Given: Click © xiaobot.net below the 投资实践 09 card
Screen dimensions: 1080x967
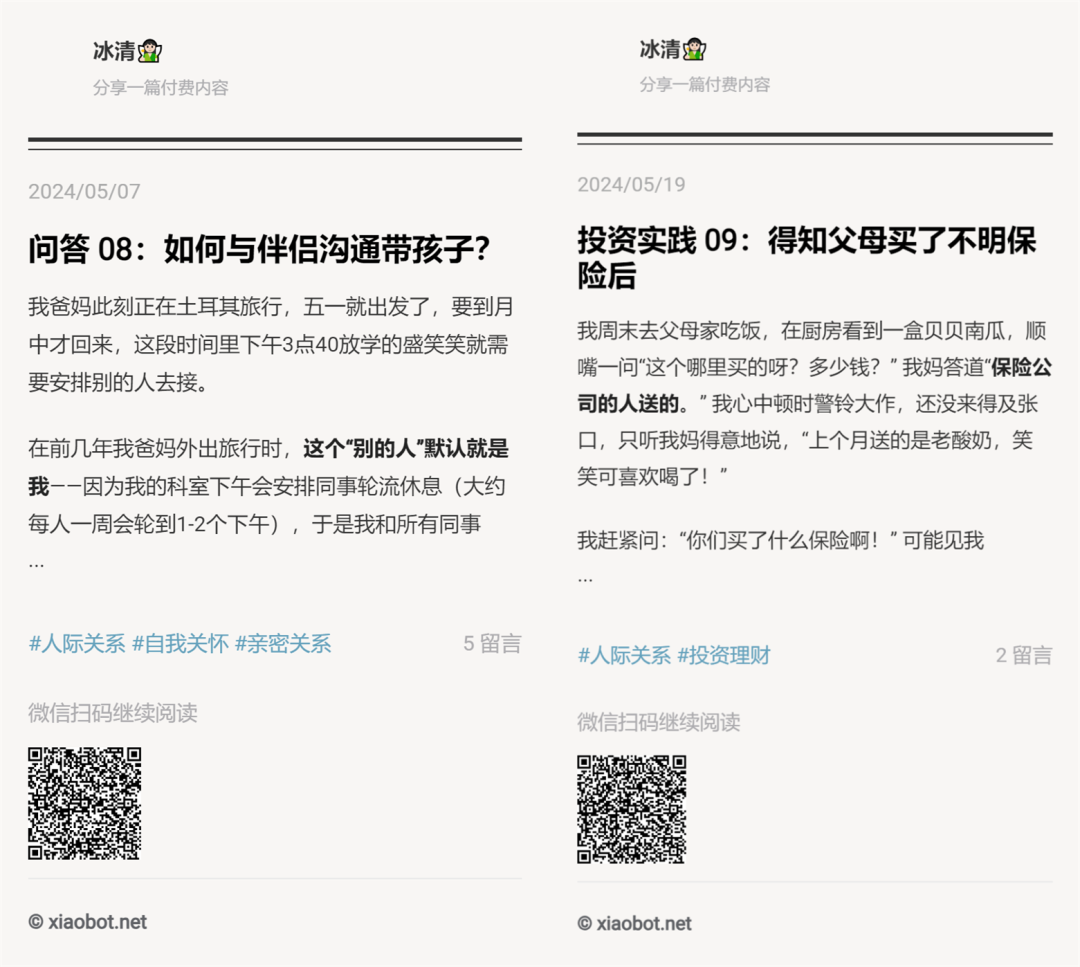Looking at the screenshot, I should tap(634, 924).
